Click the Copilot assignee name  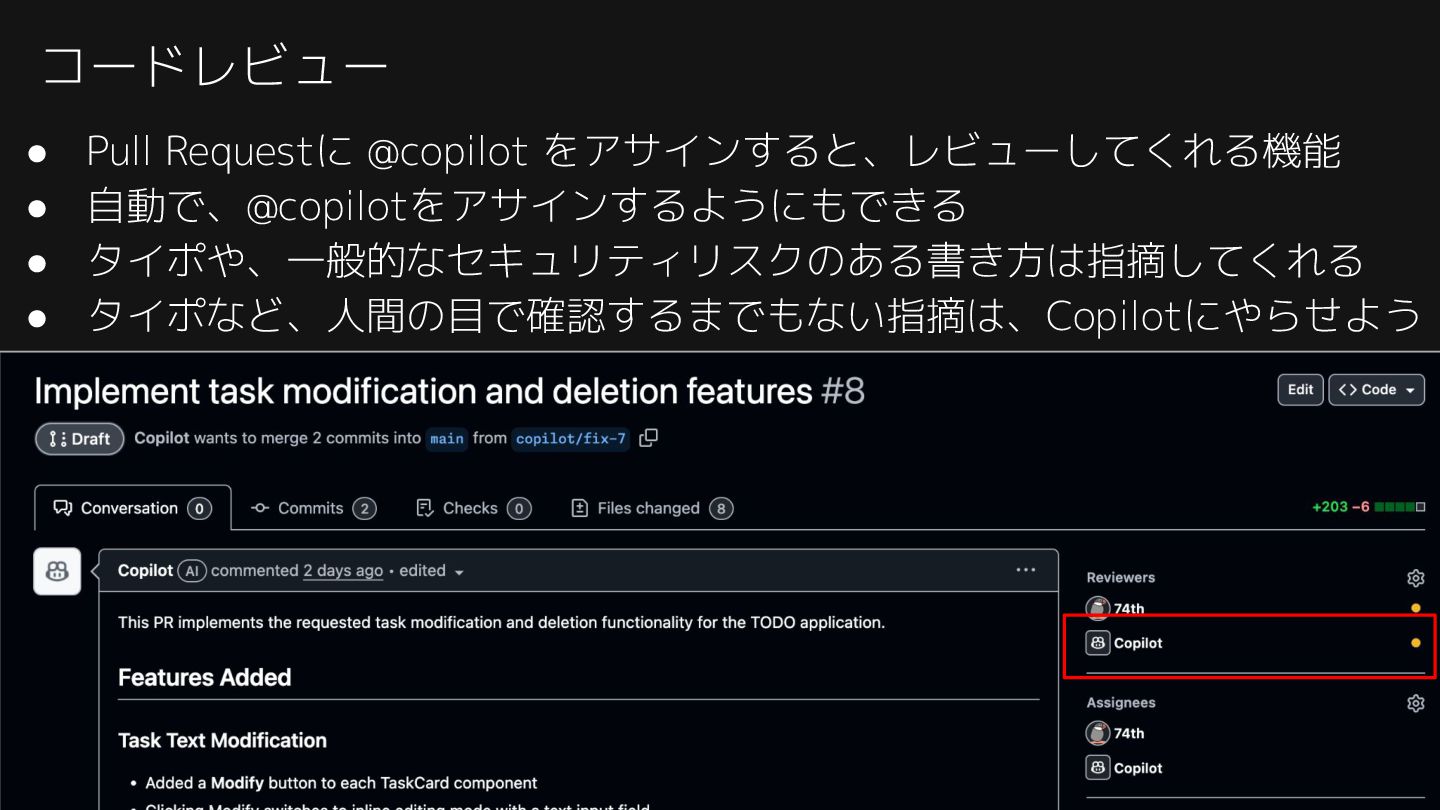1138,768
